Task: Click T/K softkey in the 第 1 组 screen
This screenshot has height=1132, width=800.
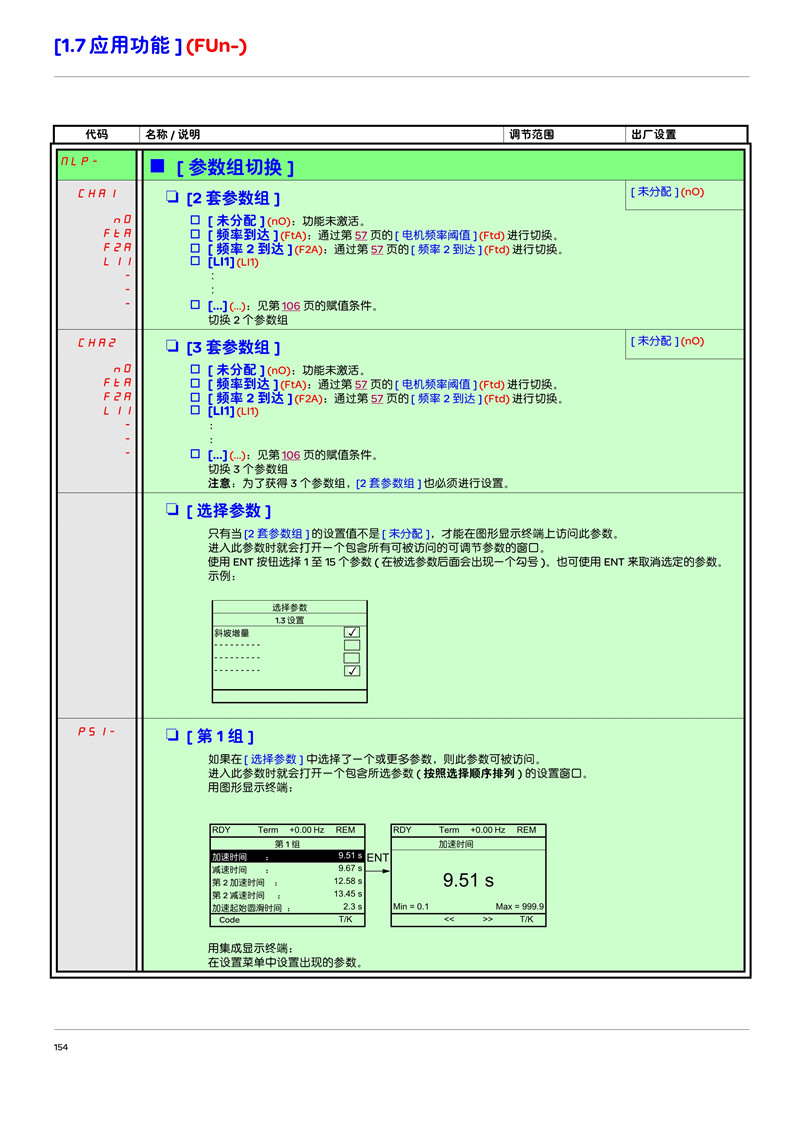Action: 346,920
